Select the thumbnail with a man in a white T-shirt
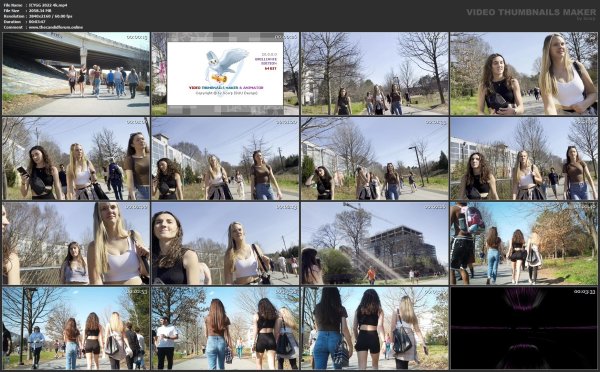Screen dimensions: 600x372 tap(225, 328)
